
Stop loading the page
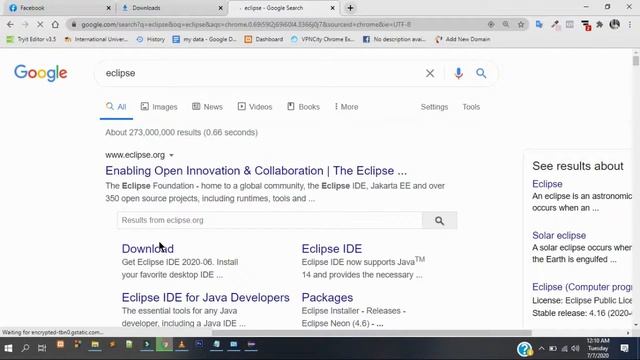40,24
